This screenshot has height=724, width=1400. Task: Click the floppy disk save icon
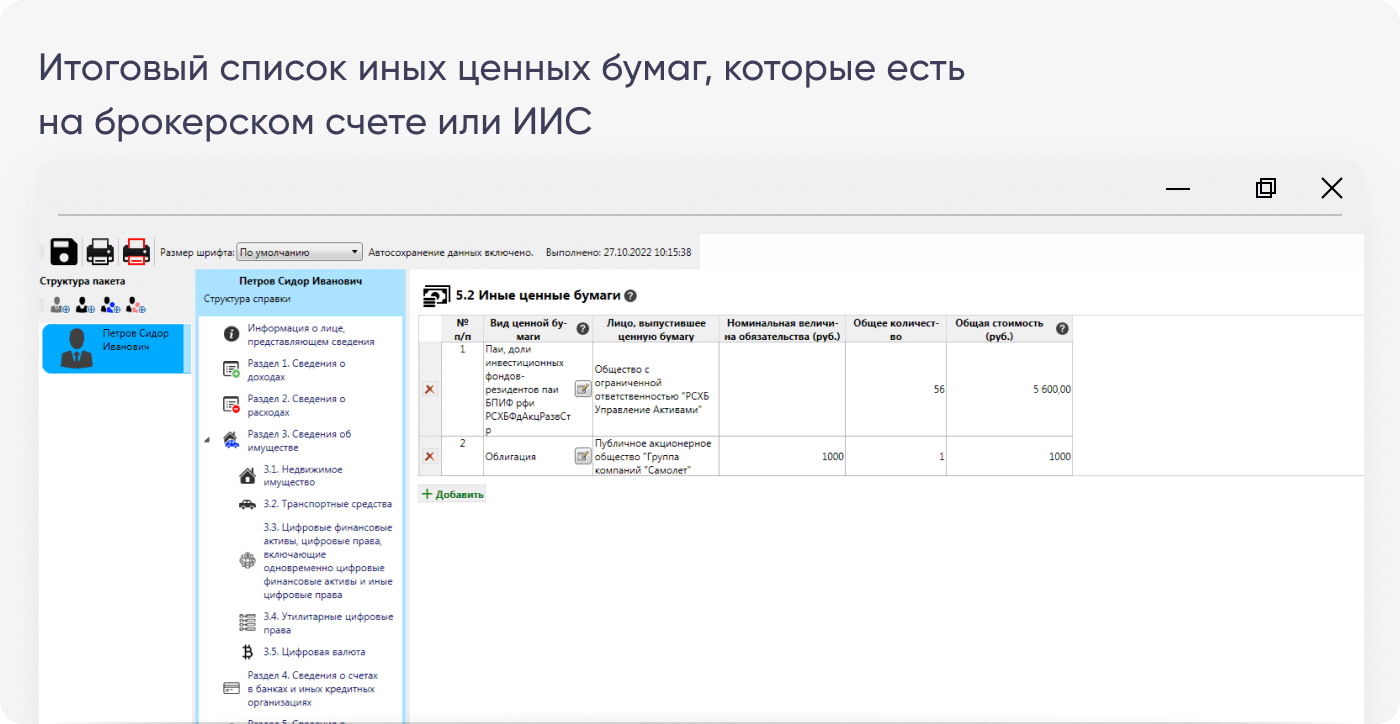click(x=64, y=252)
